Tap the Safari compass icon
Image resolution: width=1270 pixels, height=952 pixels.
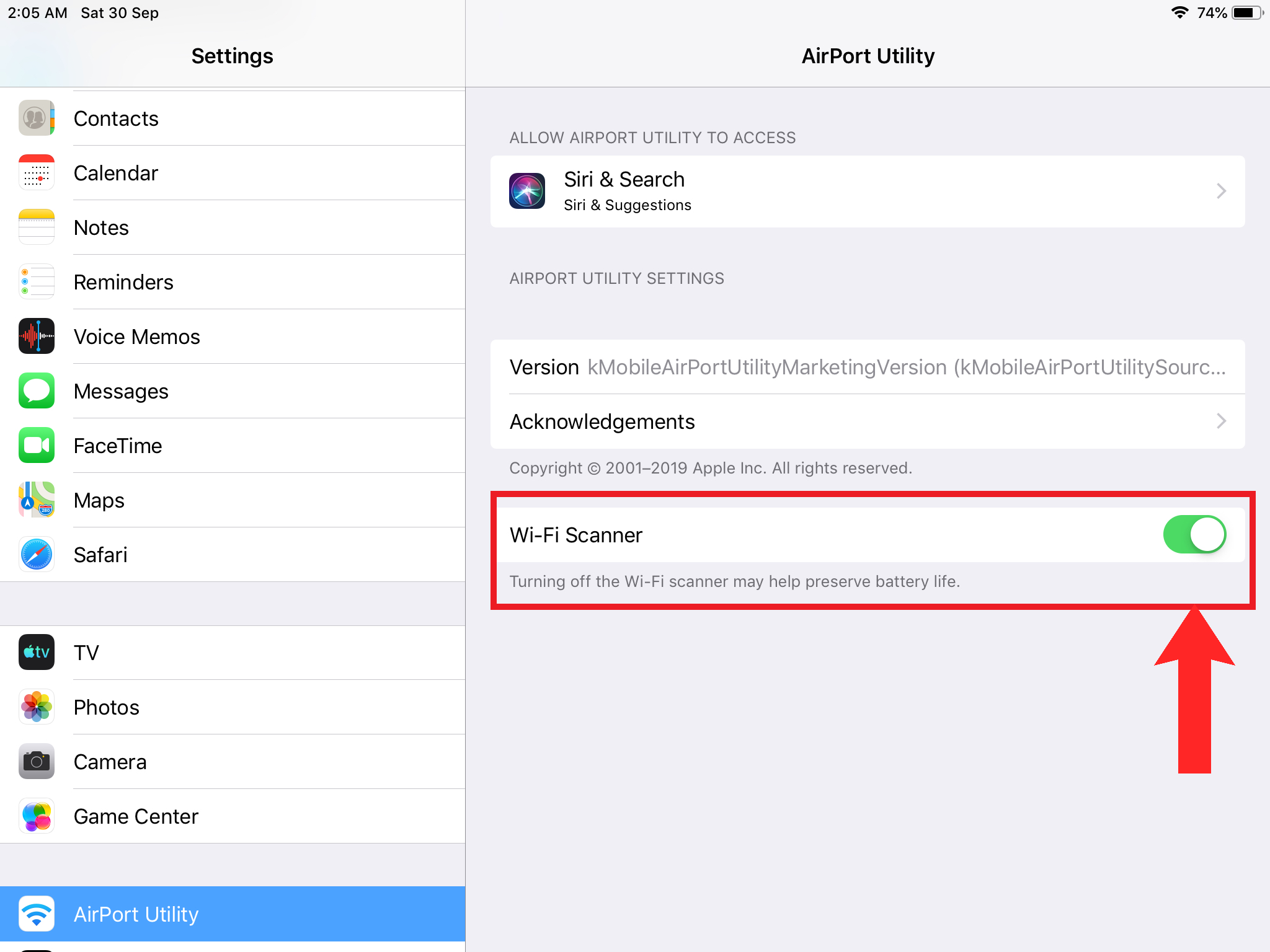point(37,554)
